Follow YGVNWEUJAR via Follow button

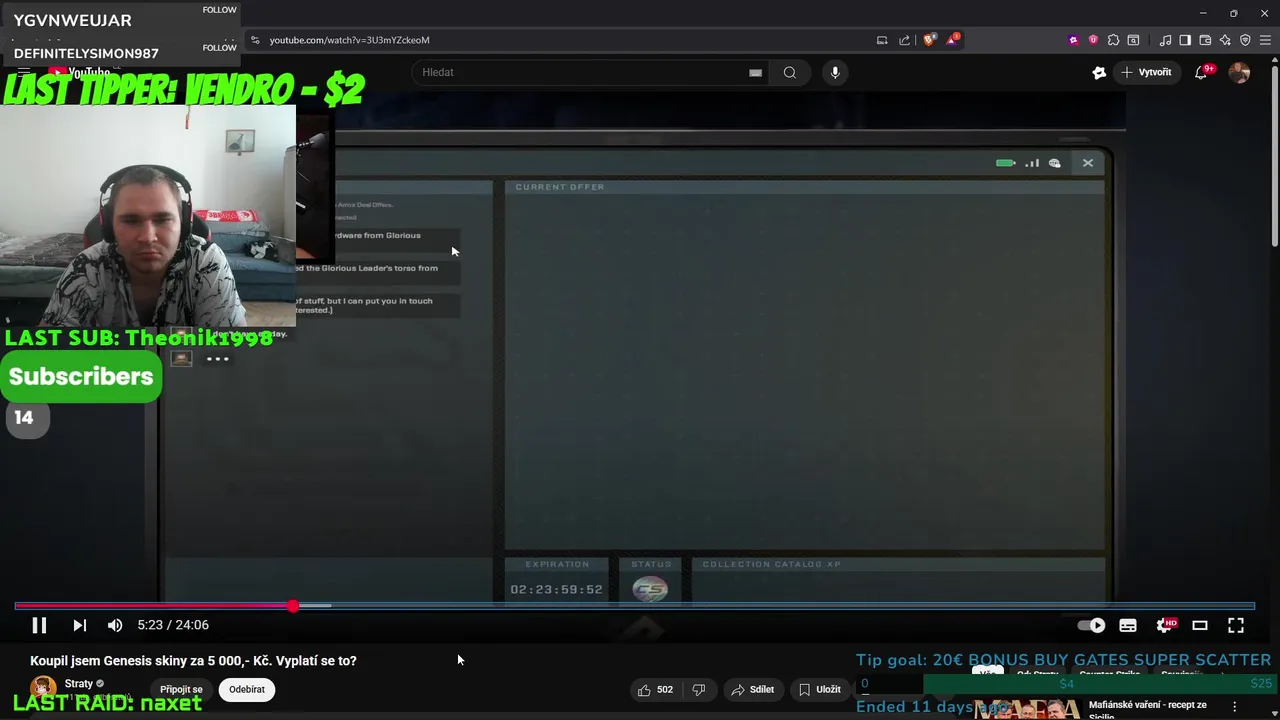(x=219, y=10)
